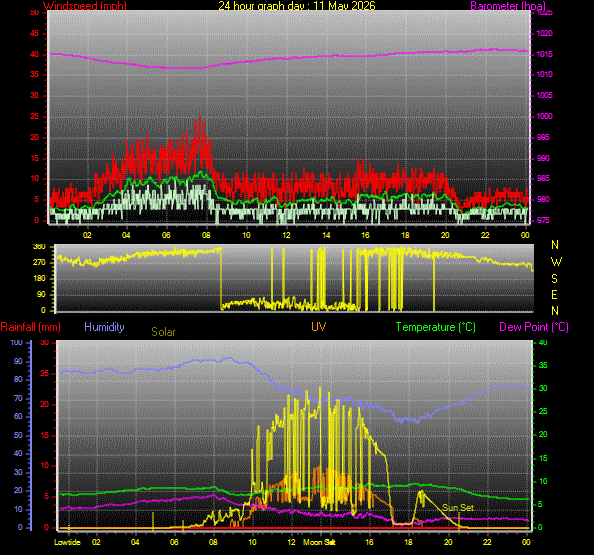Click the '1015' barometer axis value
Screen dimensions: 594x555
[544, 54]
